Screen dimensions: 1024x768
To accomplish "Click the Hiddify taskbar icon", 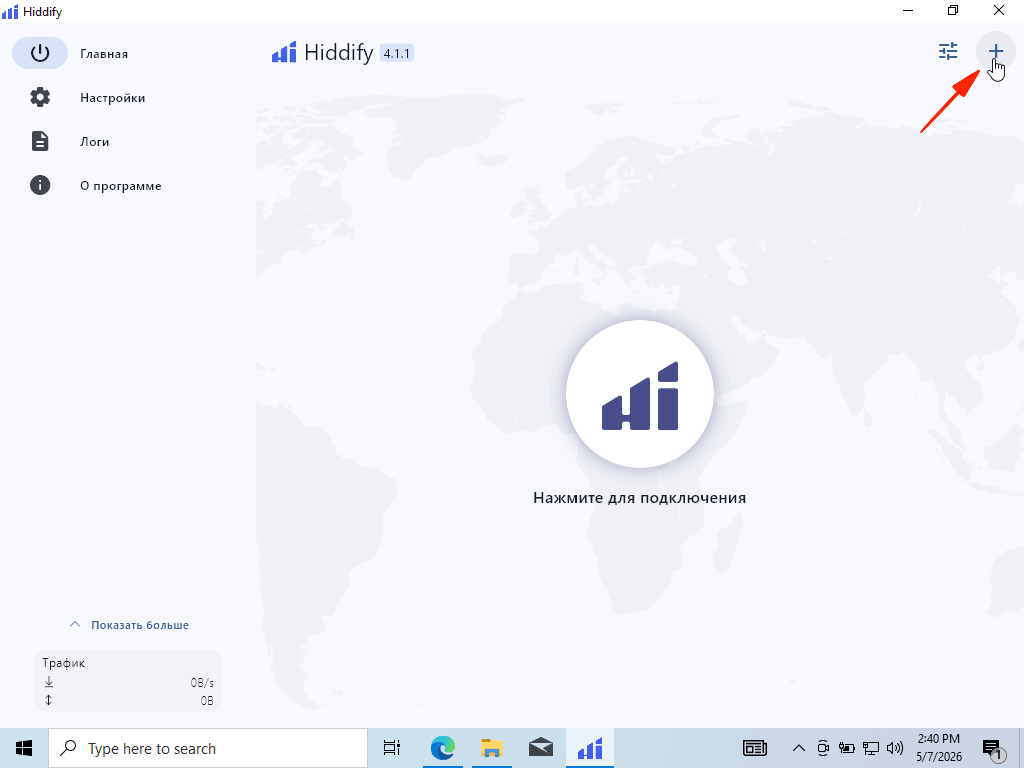I will (x=590, y=748).
